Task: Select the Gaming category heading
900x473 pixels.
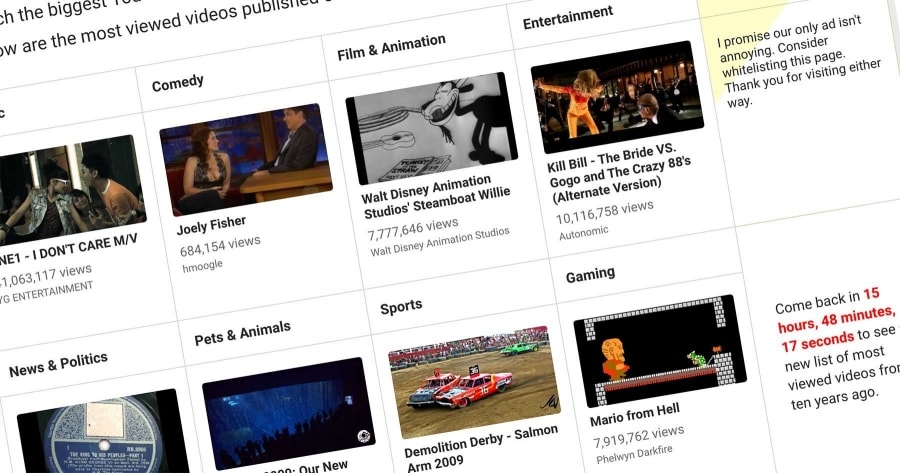Action: click(x=590, y=274)
